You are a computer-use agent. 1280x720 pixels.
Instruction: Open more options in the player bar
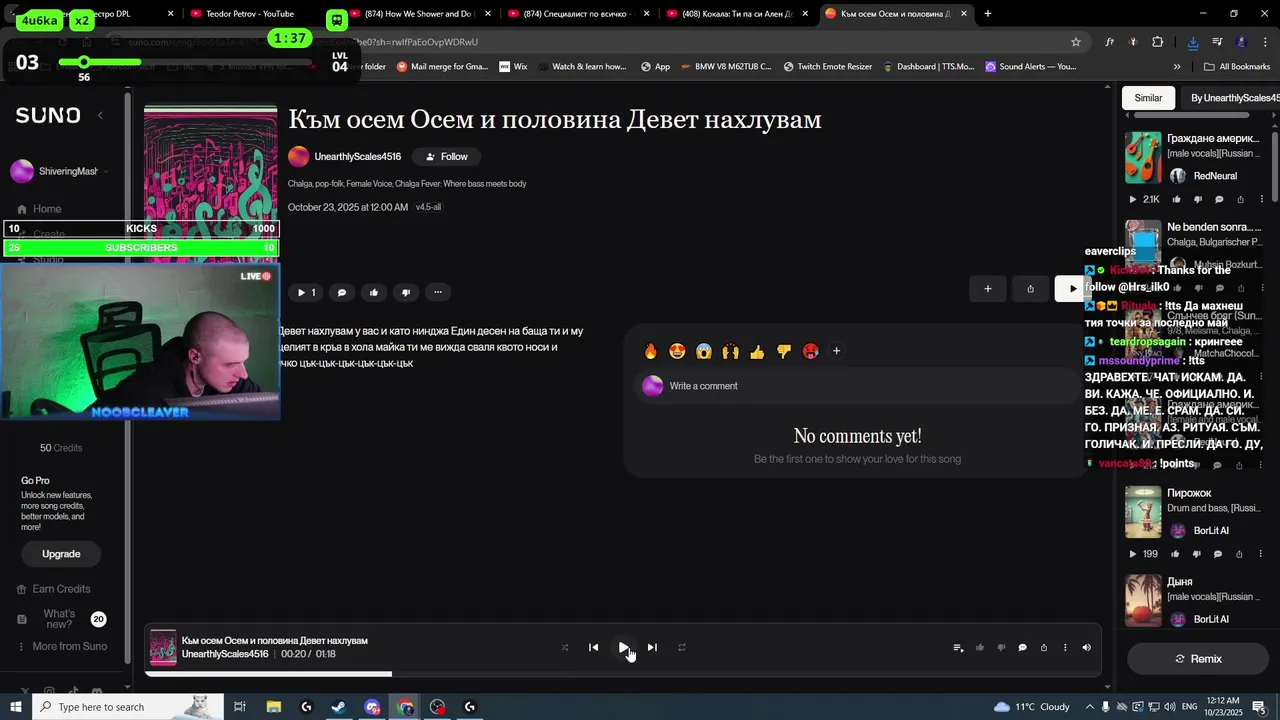(x=1065, y=648)
